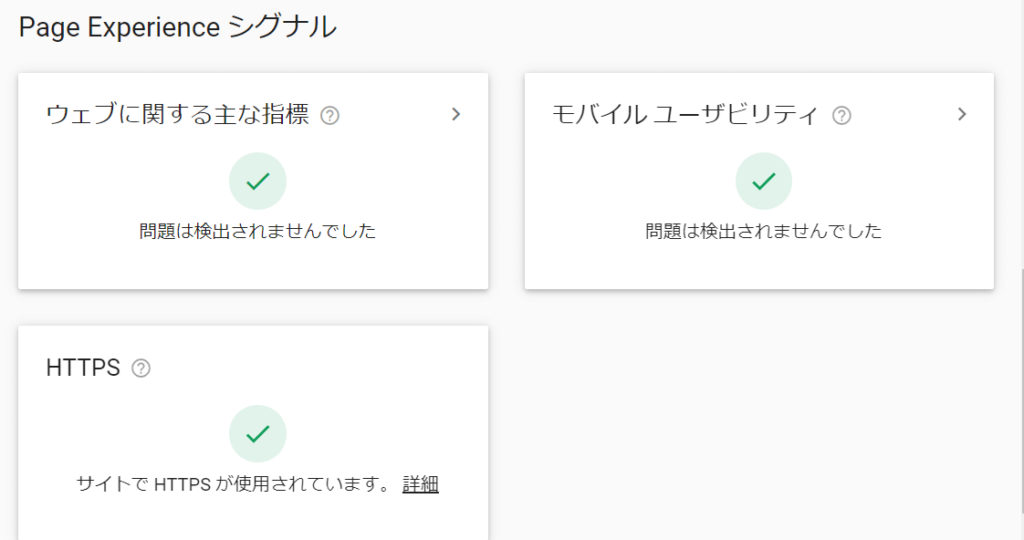Expand ウェブに関する主な指標 with chevron arrow
This screenshot has width=1024, height=540.
[x=456, y=114]
